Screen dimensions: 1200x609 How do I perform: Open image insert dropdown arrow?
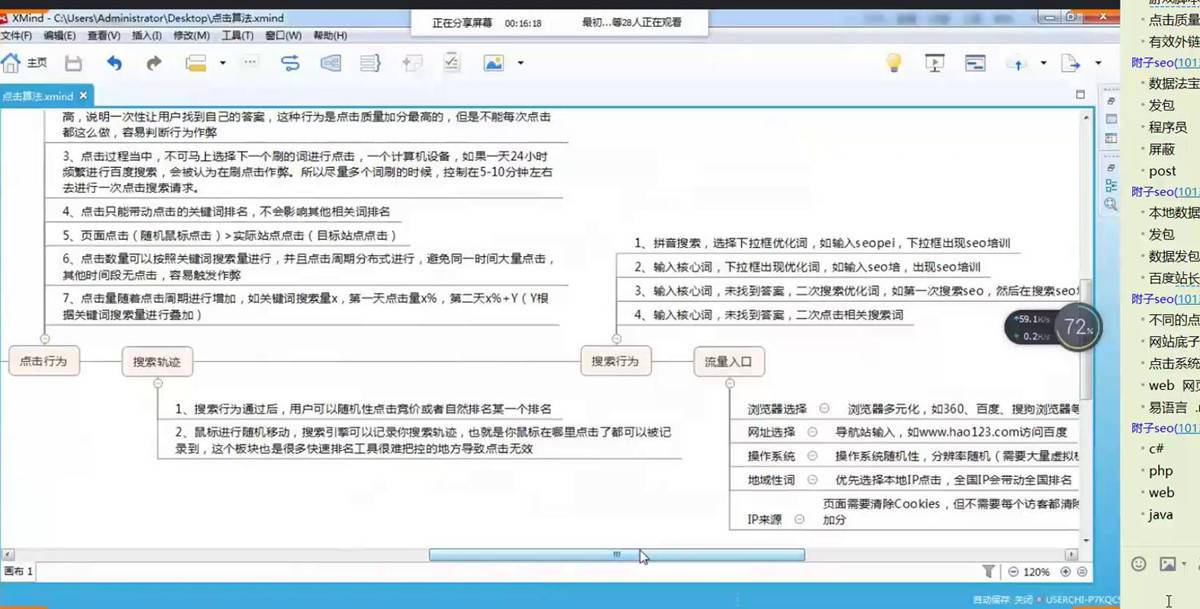(x=521, y=63)
